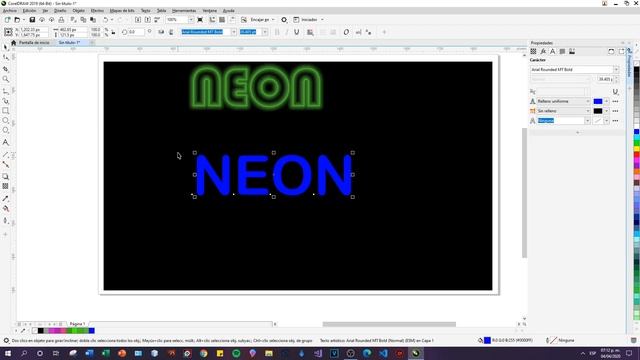Click the Import icon in the toolbar
This screenshot has width=640, height=360.
point(138,20)
